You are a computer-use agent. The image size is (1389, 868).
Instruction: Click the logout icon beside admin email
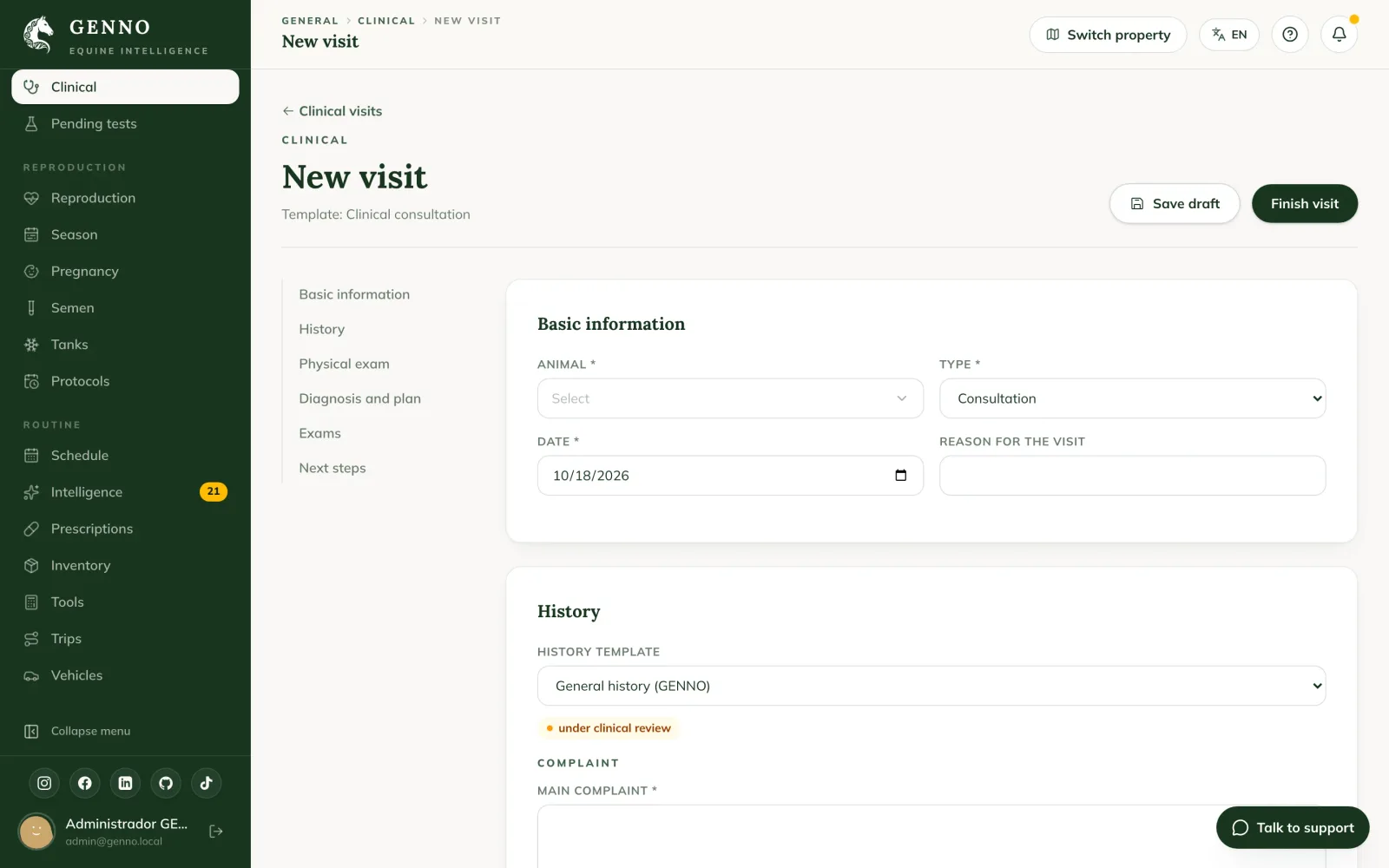coord(216,832)
